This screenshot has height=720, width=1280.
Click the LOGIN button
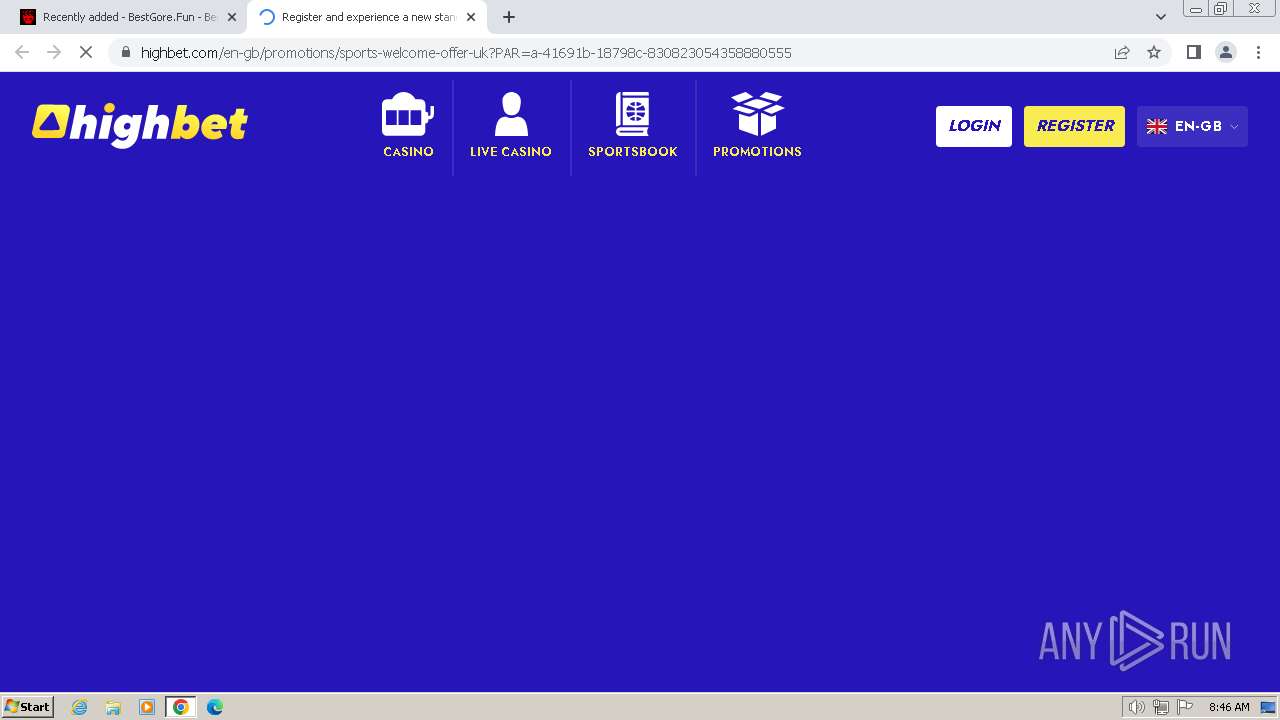pos(974,126)
